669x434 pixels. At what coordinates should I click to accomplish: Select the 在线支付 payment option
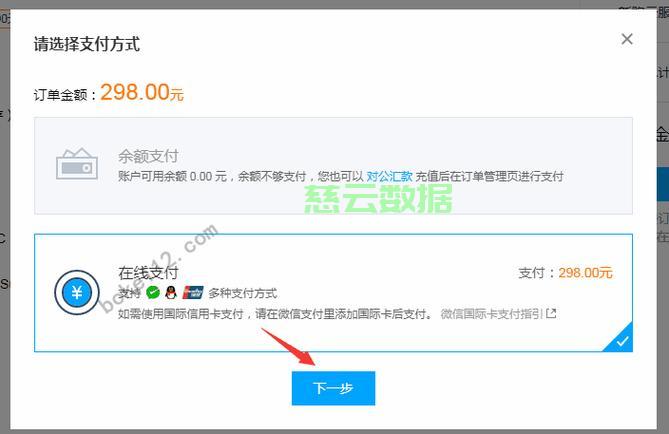[x=333, y=293]
